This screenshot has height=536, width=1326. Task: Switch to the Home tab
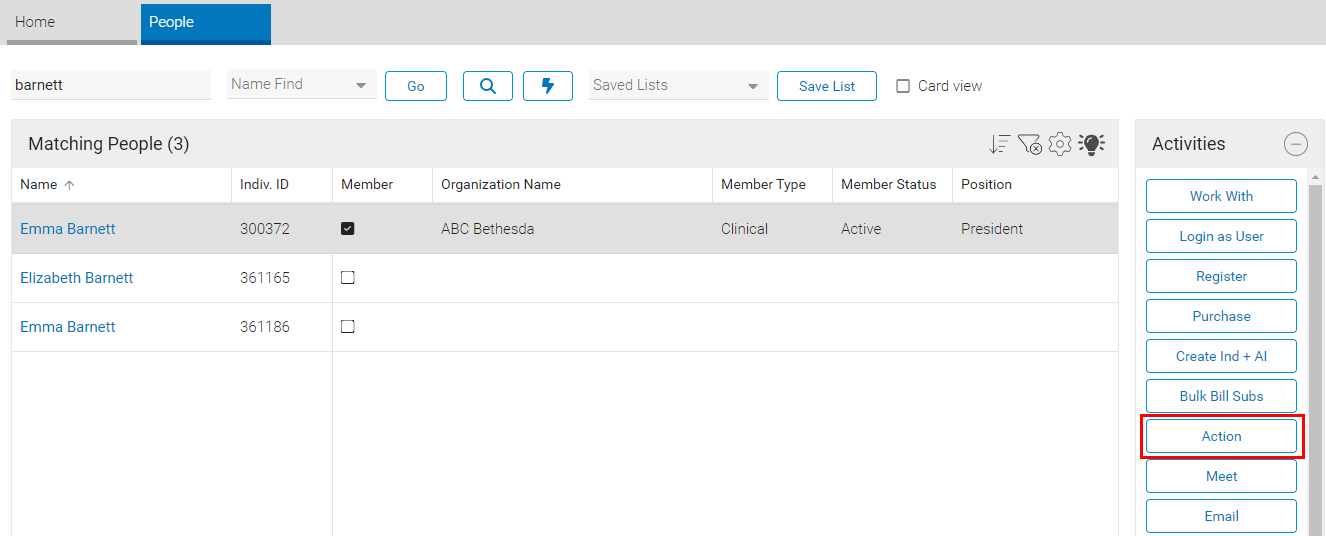72,22
